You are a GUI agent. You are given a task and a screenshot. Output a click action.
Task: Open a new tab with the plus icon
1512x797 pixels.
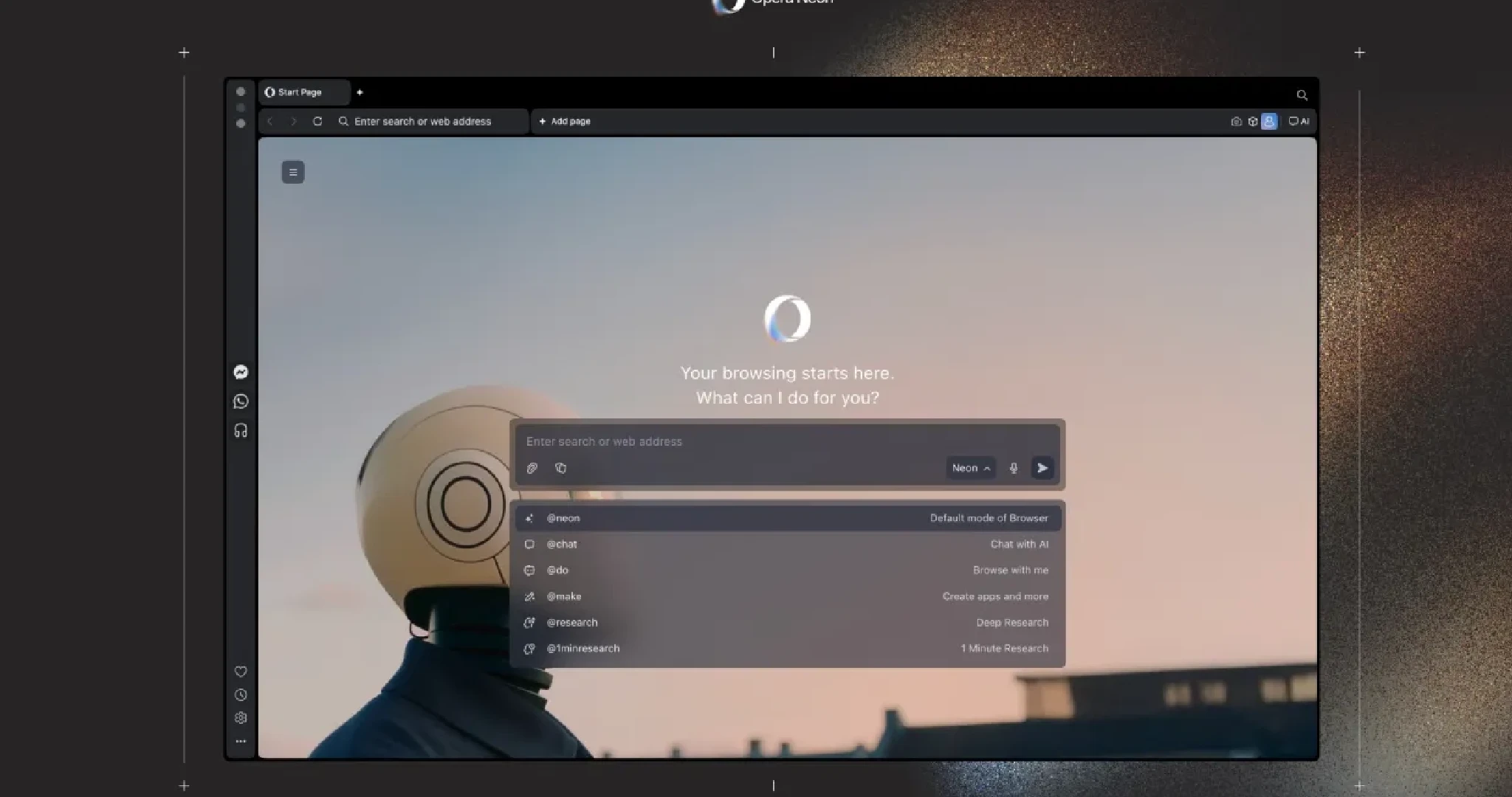tap(360, 92)
